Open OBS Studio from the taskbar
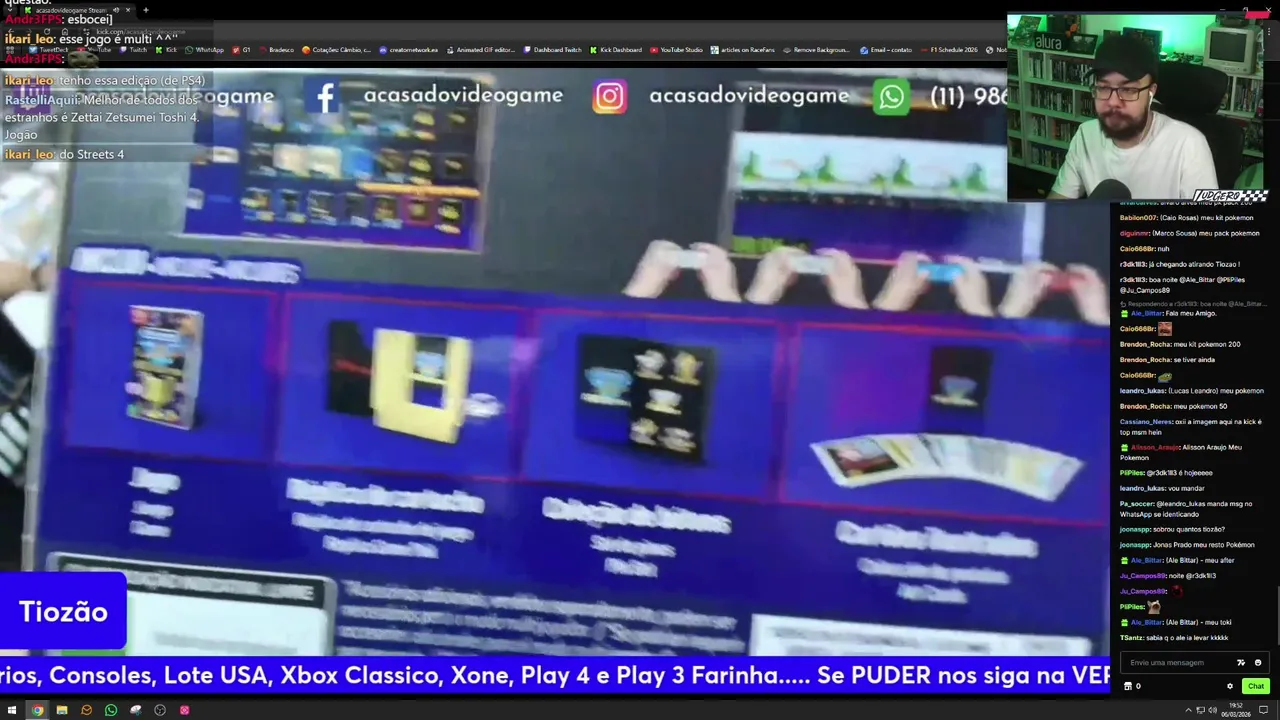The height and width of the screenshot is (720, 1280). coord(160,710)
